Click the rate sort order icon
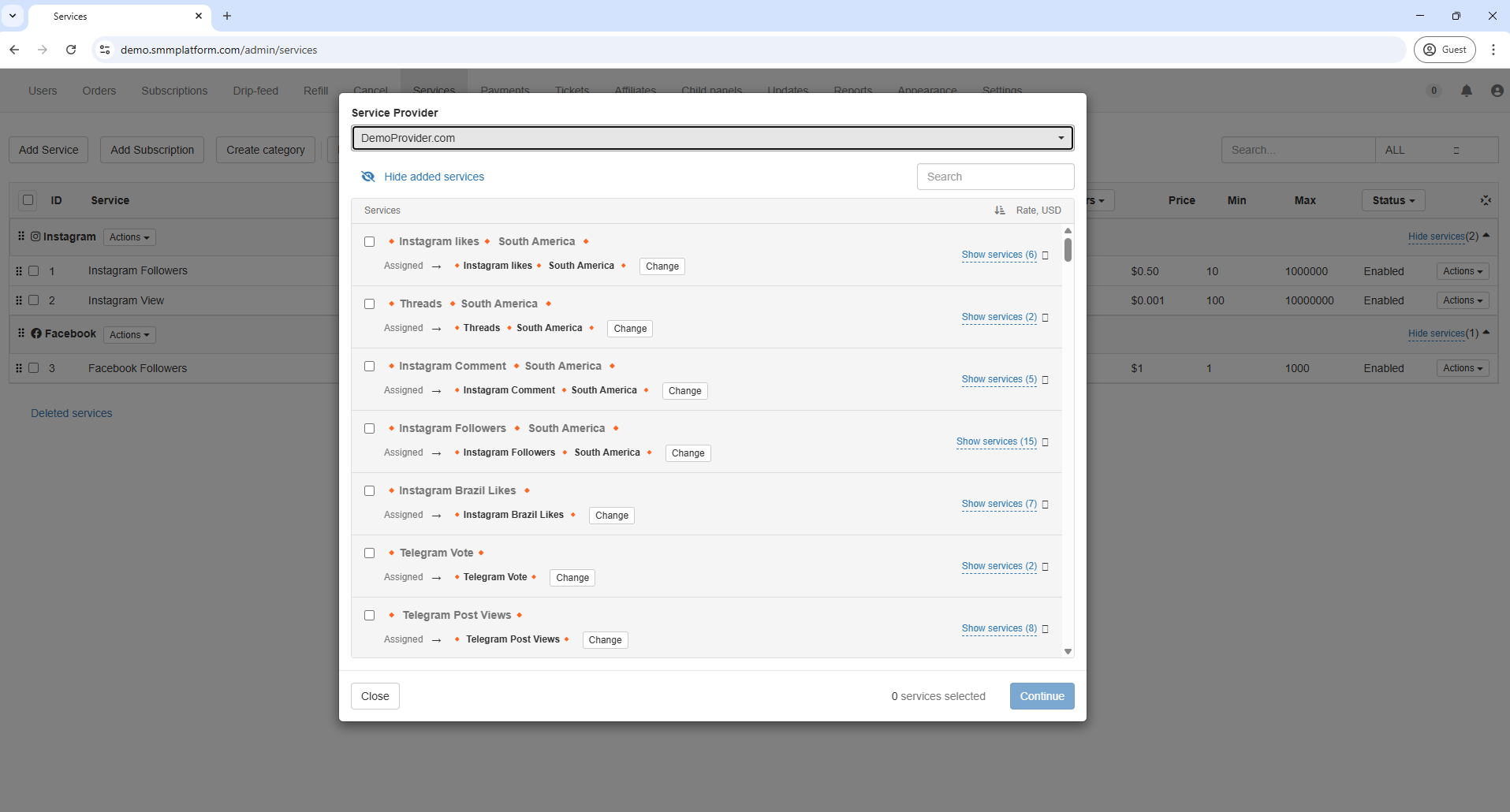1510x812 pixels. [x=999, y=210]
